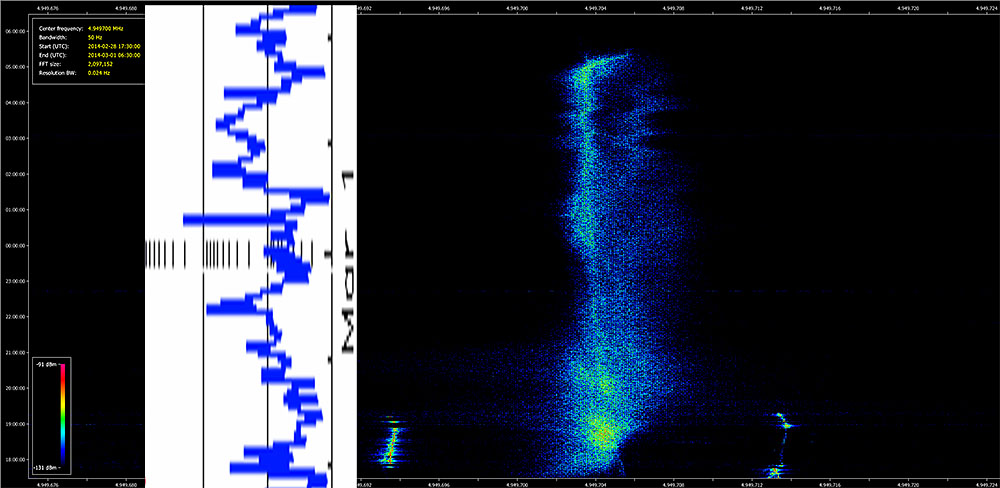Click the -131 dBm legend label

(x=47, y=466)
